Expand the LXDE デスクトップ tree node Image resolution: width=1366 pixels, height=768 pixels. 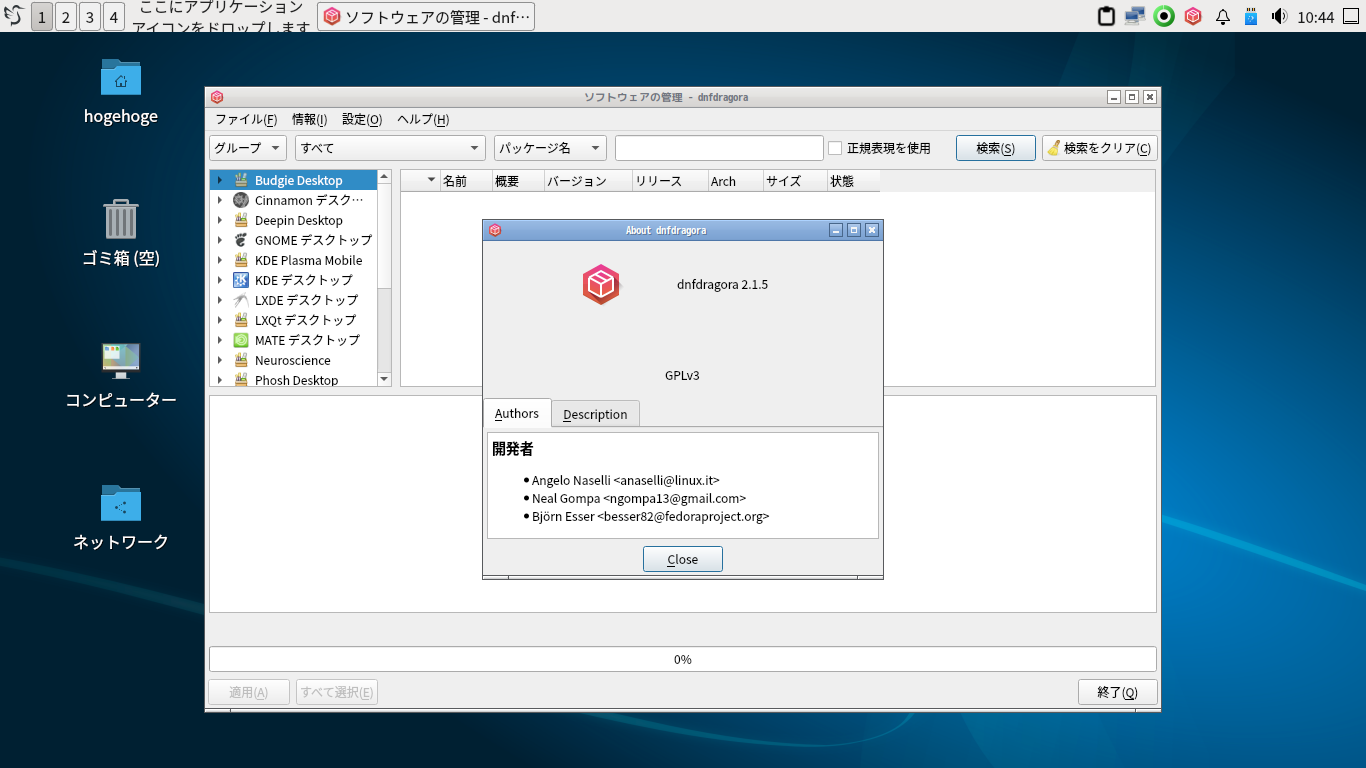[220, 300]
